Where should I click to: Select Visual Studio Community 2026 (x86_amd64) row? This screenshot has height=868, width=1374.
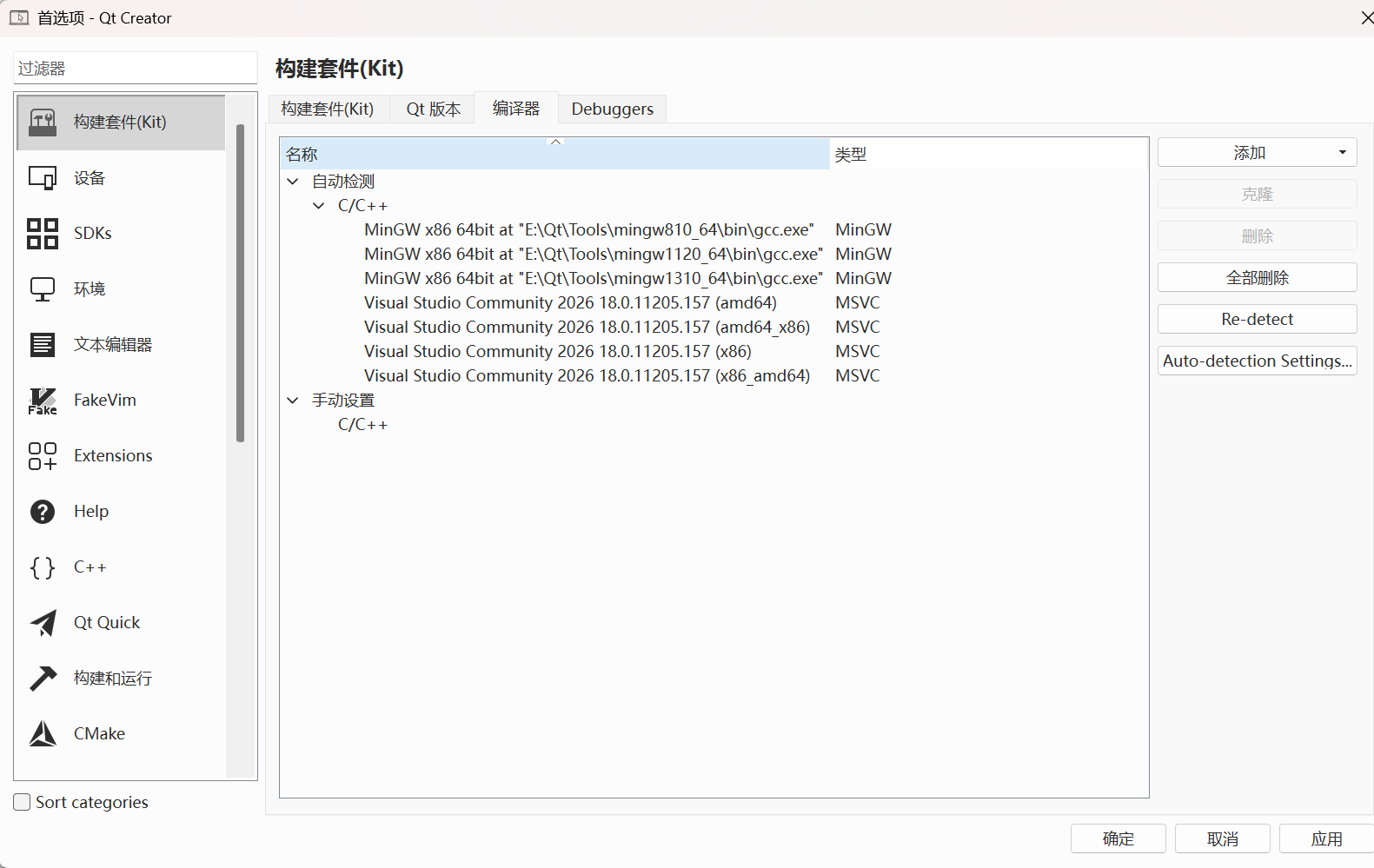click(587, 376)
